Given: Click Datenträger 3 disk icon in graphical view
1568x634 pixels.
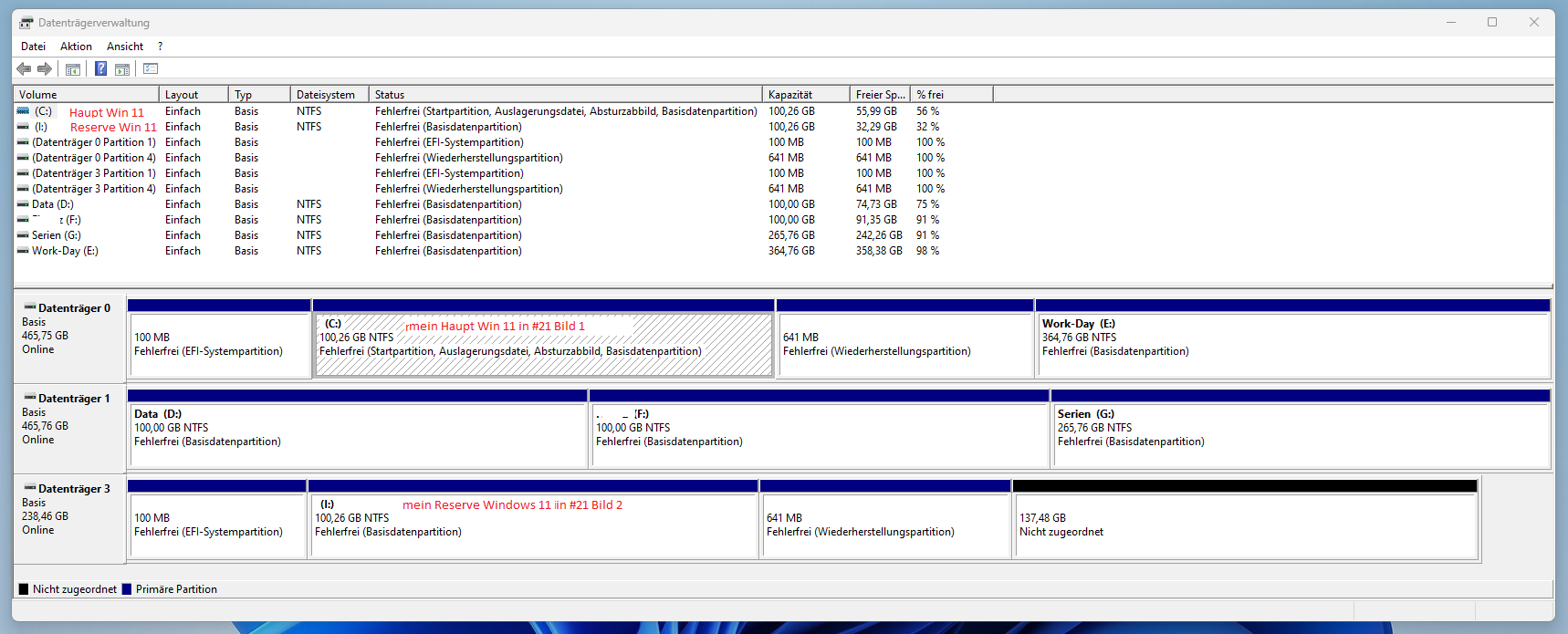Looking at the screenshot, I should 30,488.
